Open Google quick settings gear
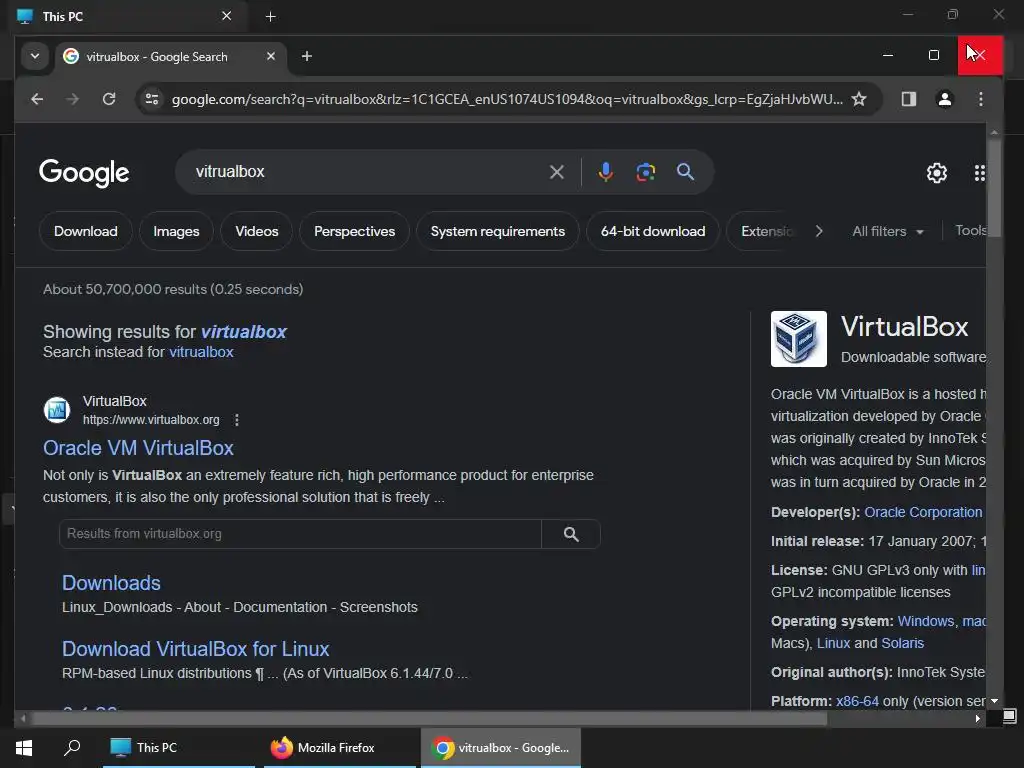The height and width of the screenshot is (768, 1024). pos(936,172)
